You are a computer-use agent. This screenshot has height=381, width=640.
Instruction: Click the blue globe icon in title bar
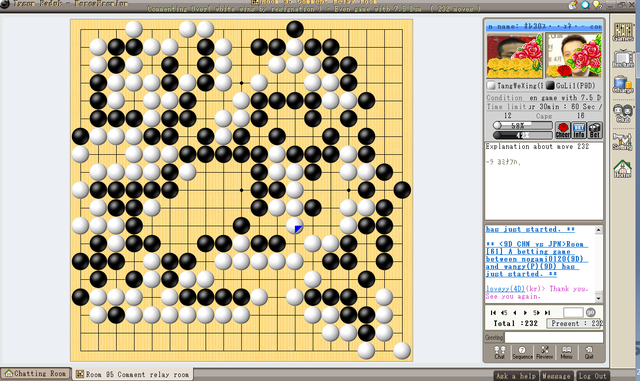[x=585, y=4]
